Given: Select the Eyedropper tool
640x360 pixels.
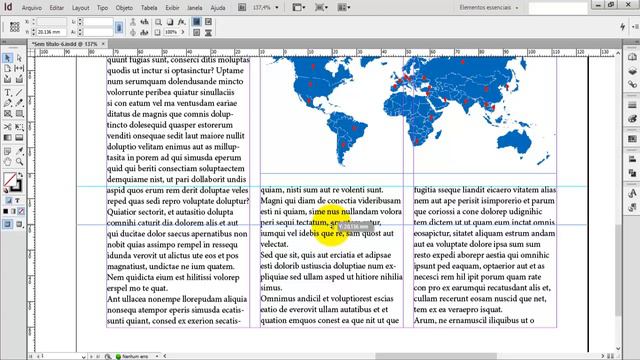Looking at the screenshot, I should tap(19, 151).
